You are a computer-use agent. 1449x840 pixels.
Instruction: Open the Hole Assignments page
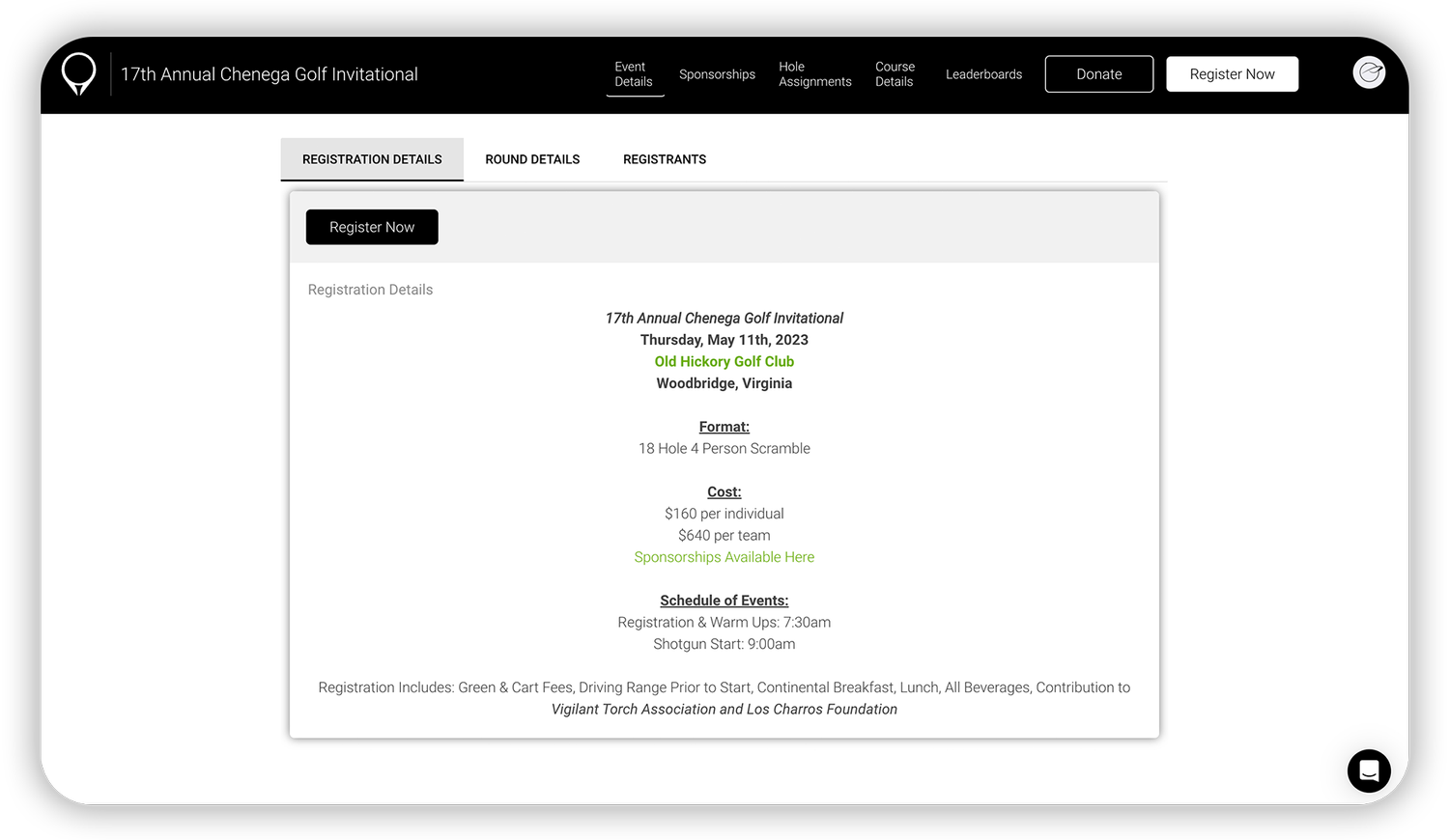point(814,73)
